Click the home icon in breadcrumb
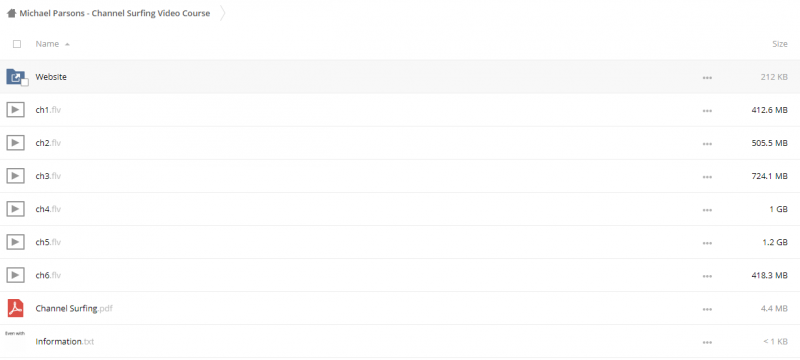The width and height of the screenshot is (800, 360). [11, 14]
